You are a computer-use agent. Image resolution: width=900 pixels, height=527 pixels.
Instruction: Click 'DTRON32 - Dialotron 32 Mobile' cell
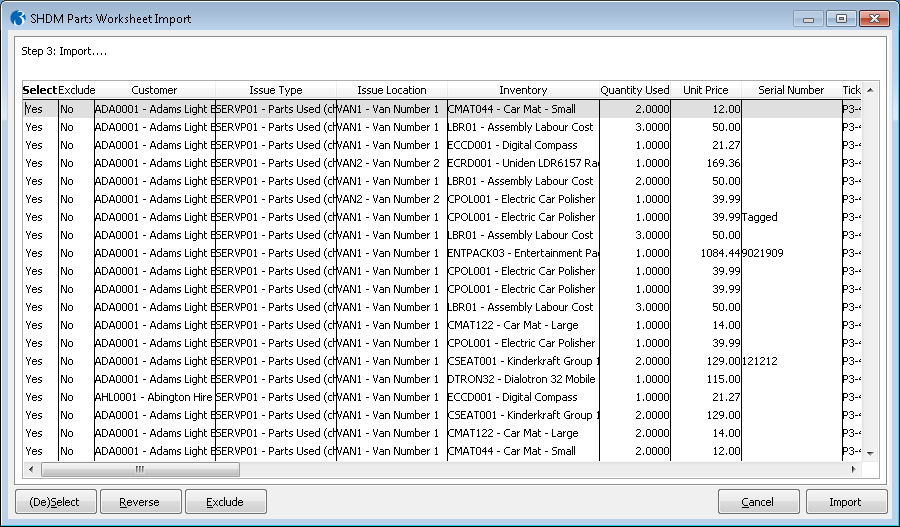click(x=521, y=379)
